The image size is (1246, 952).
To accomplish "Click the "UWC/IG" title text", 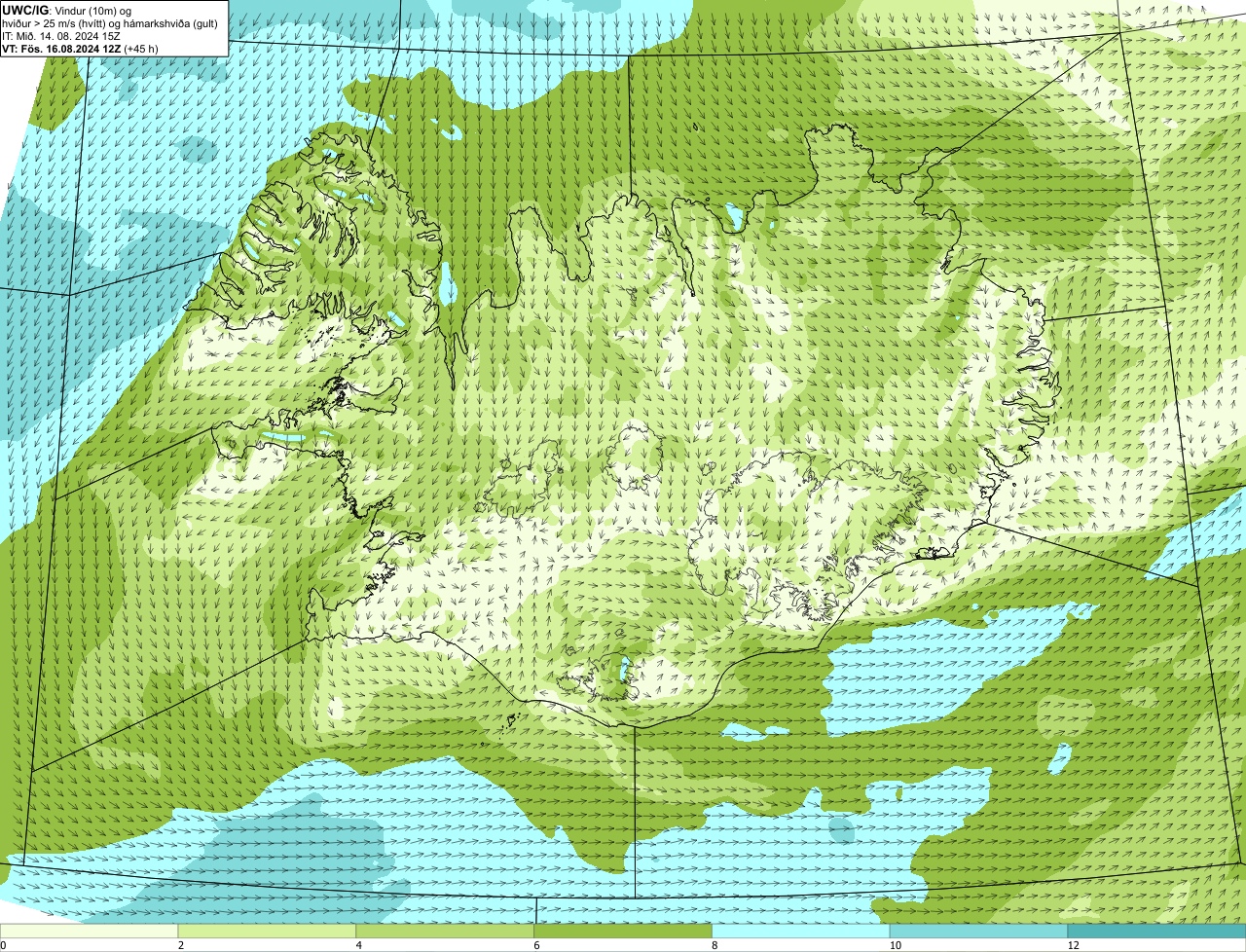I will (x=26, y=10).
